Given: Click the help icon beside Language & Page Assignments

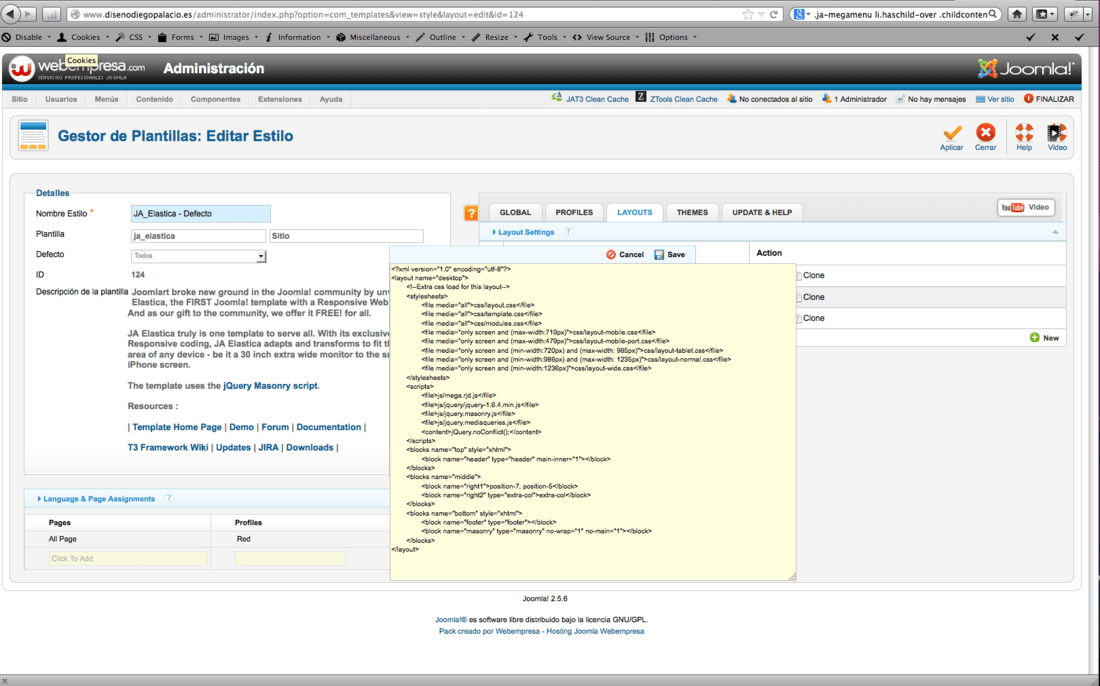Looking at the screenshot, I should point(168,498).
